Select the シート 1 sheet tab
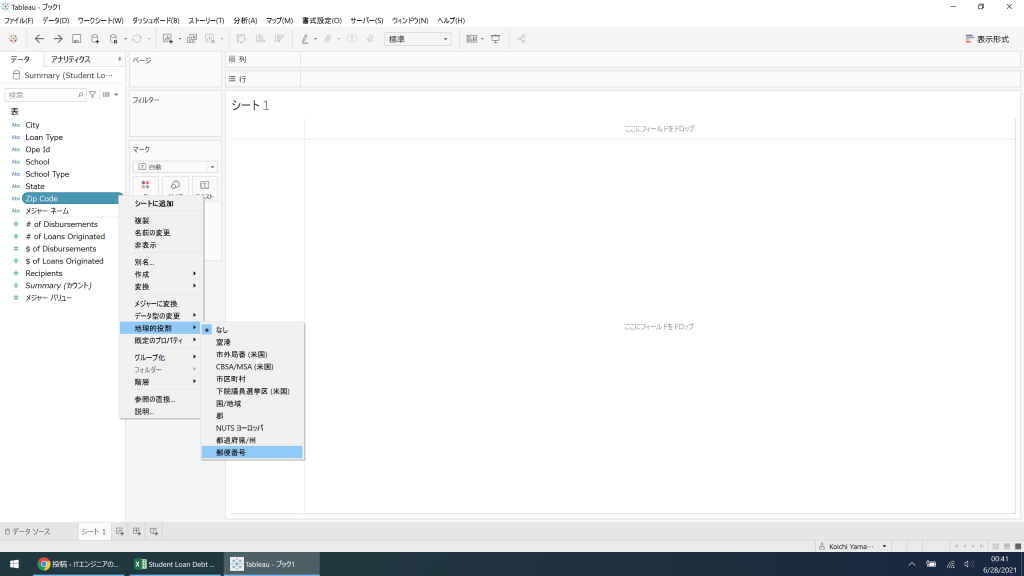 pos(93,532)
